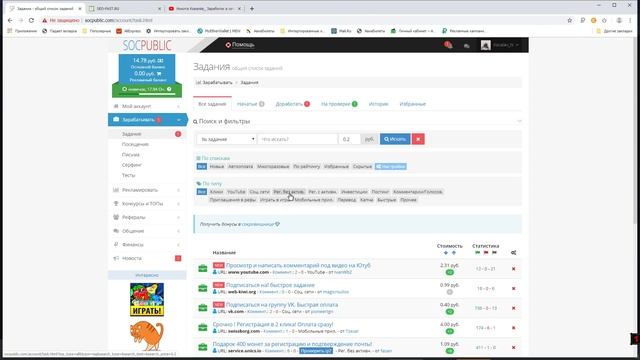The width and height of the screenshot is (640, 360).
Task: Click the grey badge under 0.99 руб. price
Action: [449, 292]
